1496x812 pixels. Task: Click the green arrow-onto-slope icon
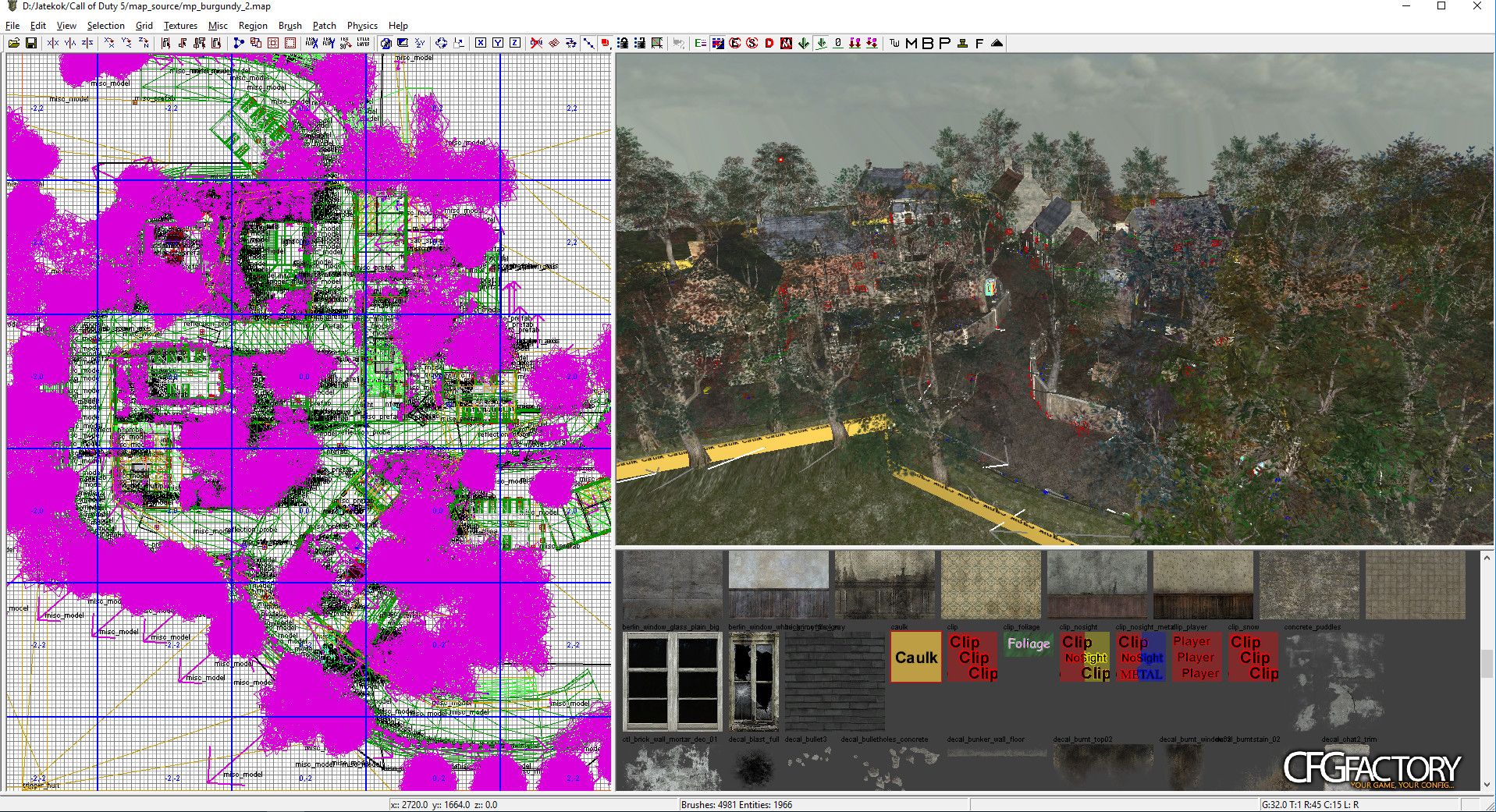pyautogui.click(x=821, y=44)
